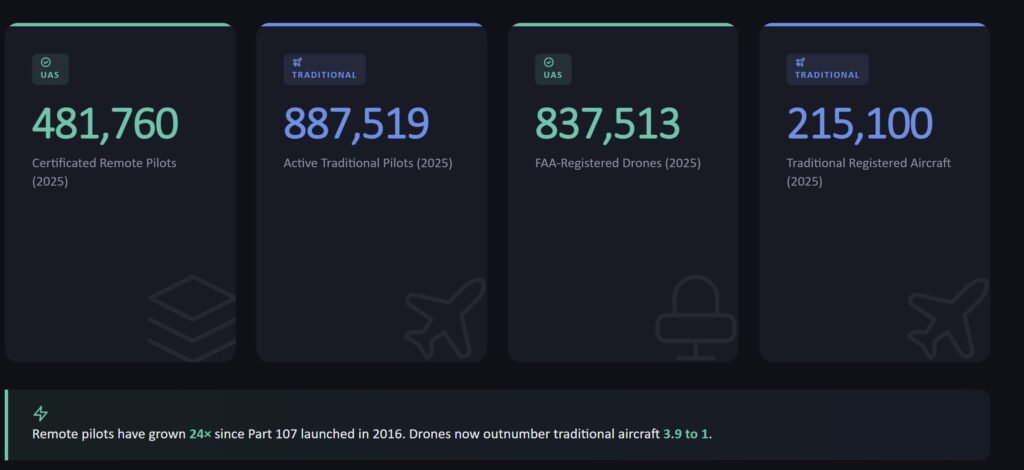The height and width of the screenshot is (470, 1024).
Task: Click the 481,760 remote pilots figure
Action: 105,123
